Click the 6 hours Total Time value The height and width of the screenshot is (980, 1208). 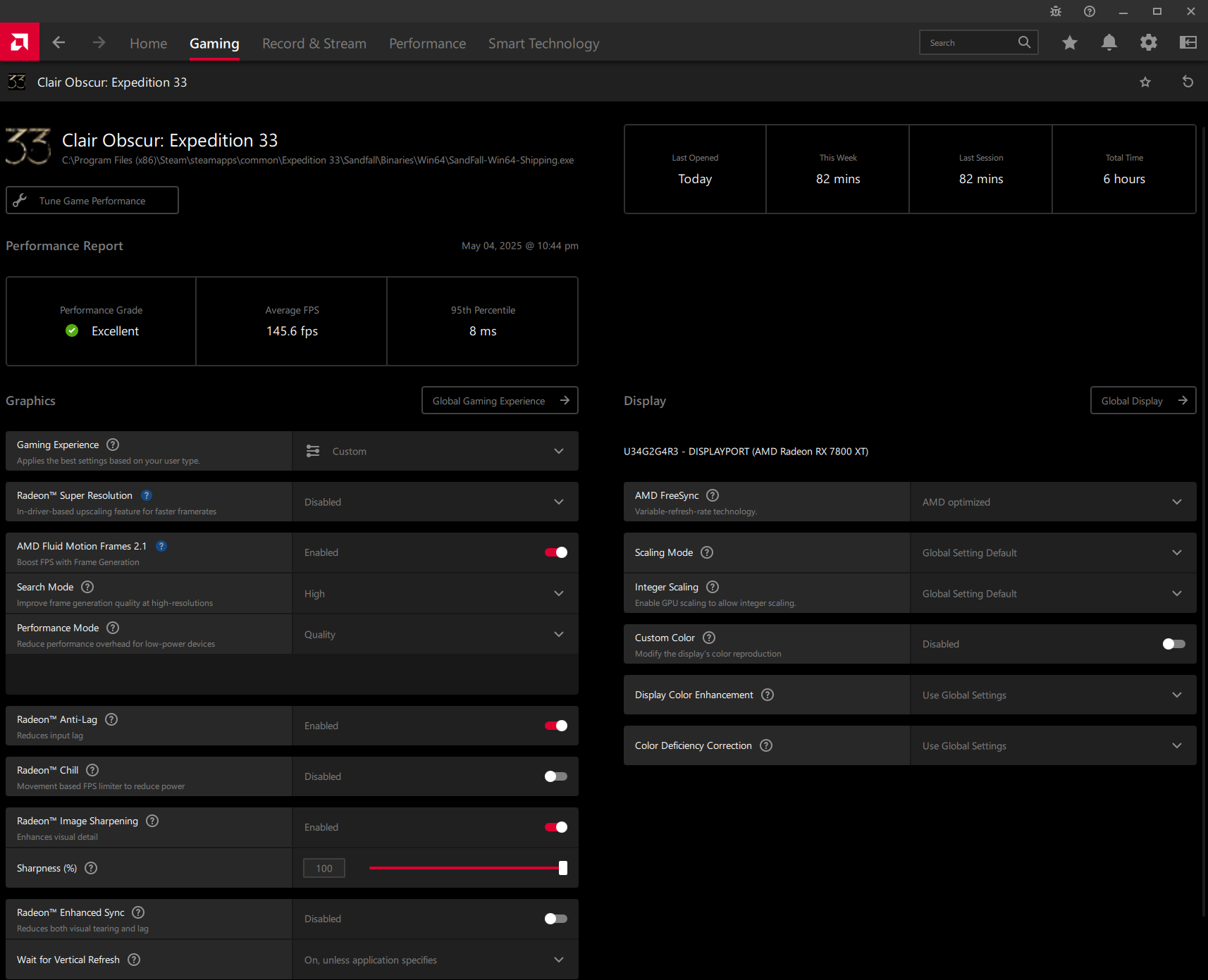pos(1124,179)
